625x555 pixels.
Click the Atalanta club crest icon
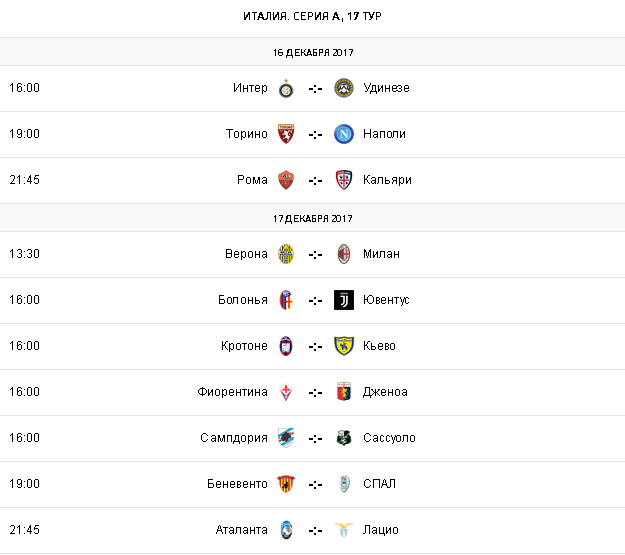click(x=286, y=530)
